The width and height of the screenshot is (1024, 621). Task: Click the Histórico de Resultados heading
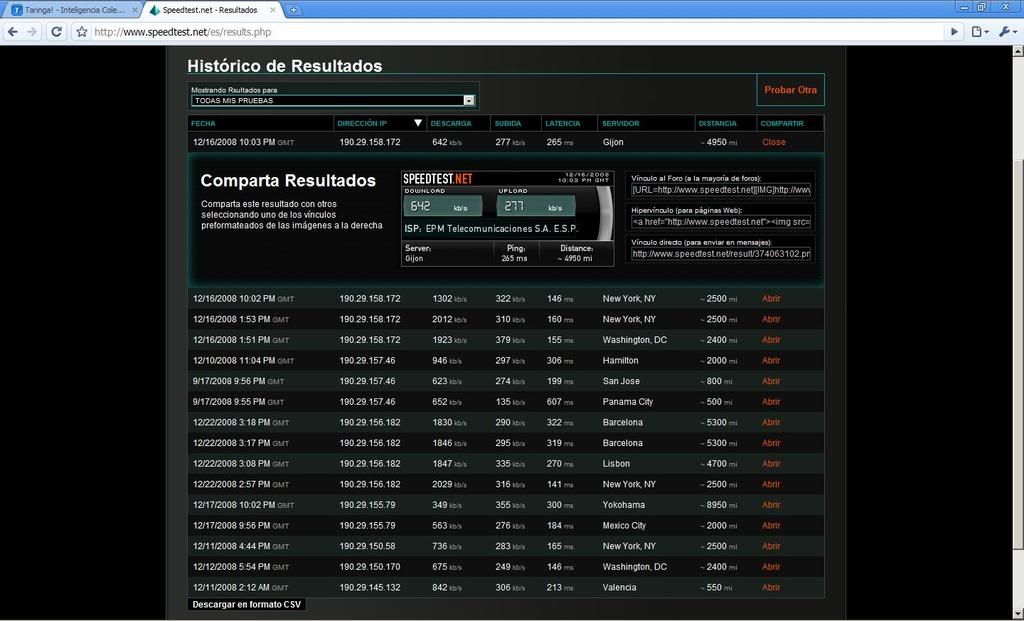pyautogui.click(x=285, y=66)
